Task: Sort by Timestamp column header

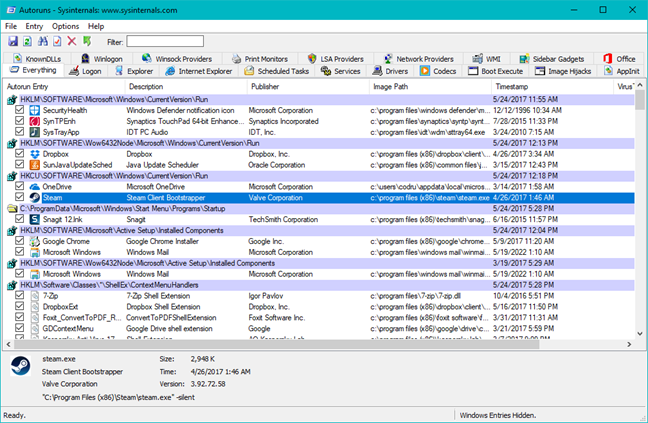Action: pyautogui.click(x=552, y=87)
